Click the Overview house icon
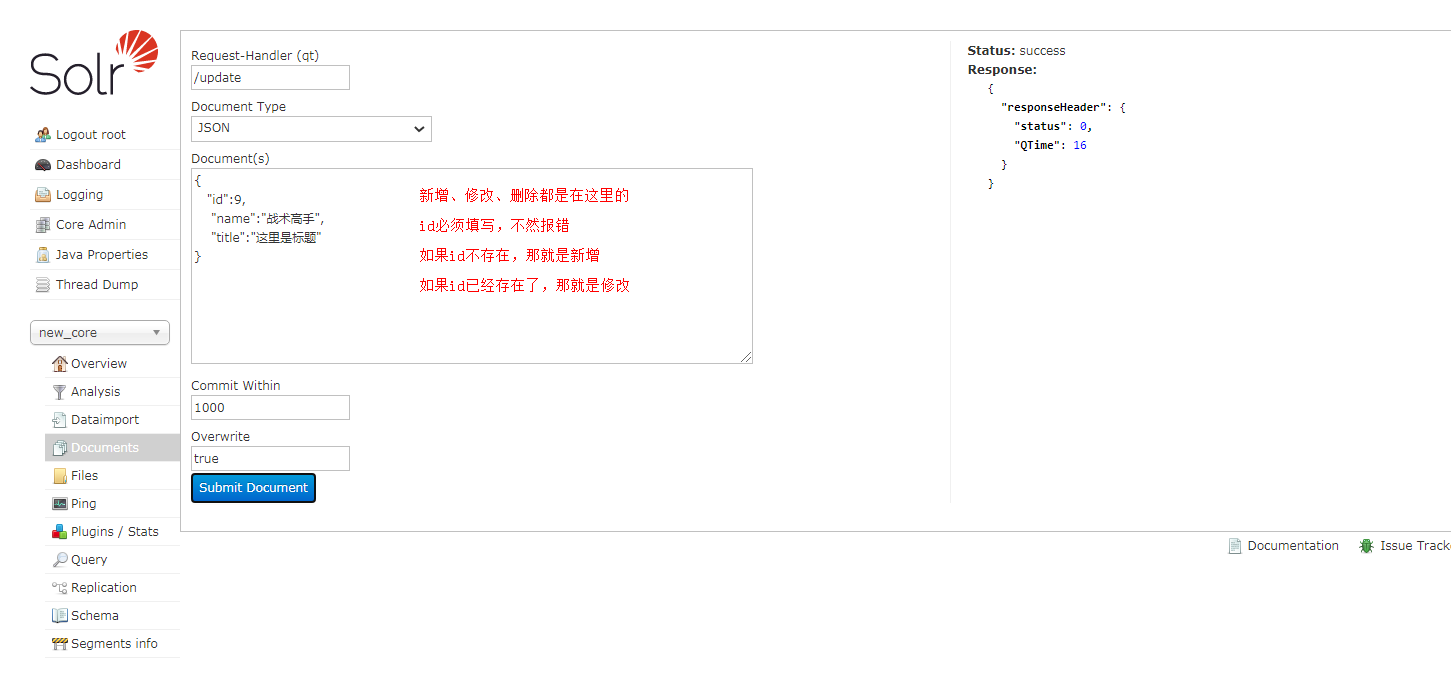This screenshot has height=675, width=1451. pos(60,364)
